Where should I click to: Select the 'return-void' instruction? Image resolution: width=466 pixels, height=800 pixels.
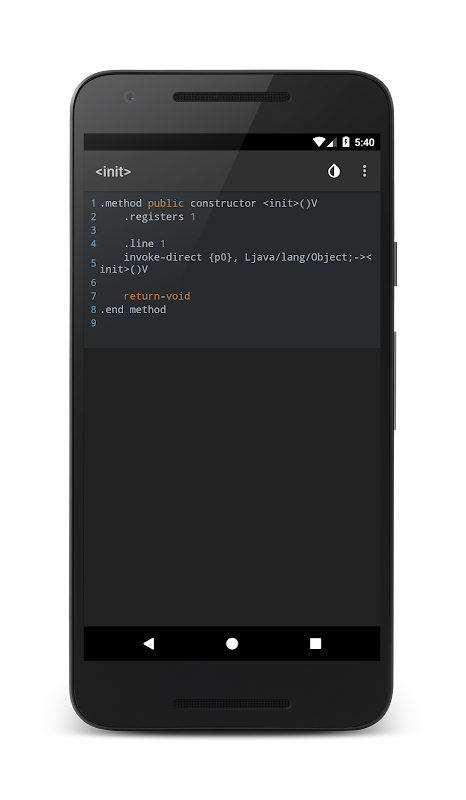pos(157,296)
